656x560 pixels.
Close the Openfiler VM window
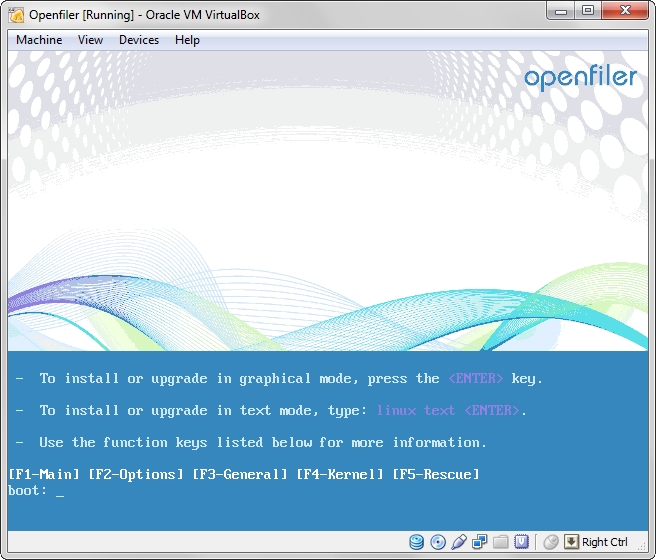coord(625,11)
